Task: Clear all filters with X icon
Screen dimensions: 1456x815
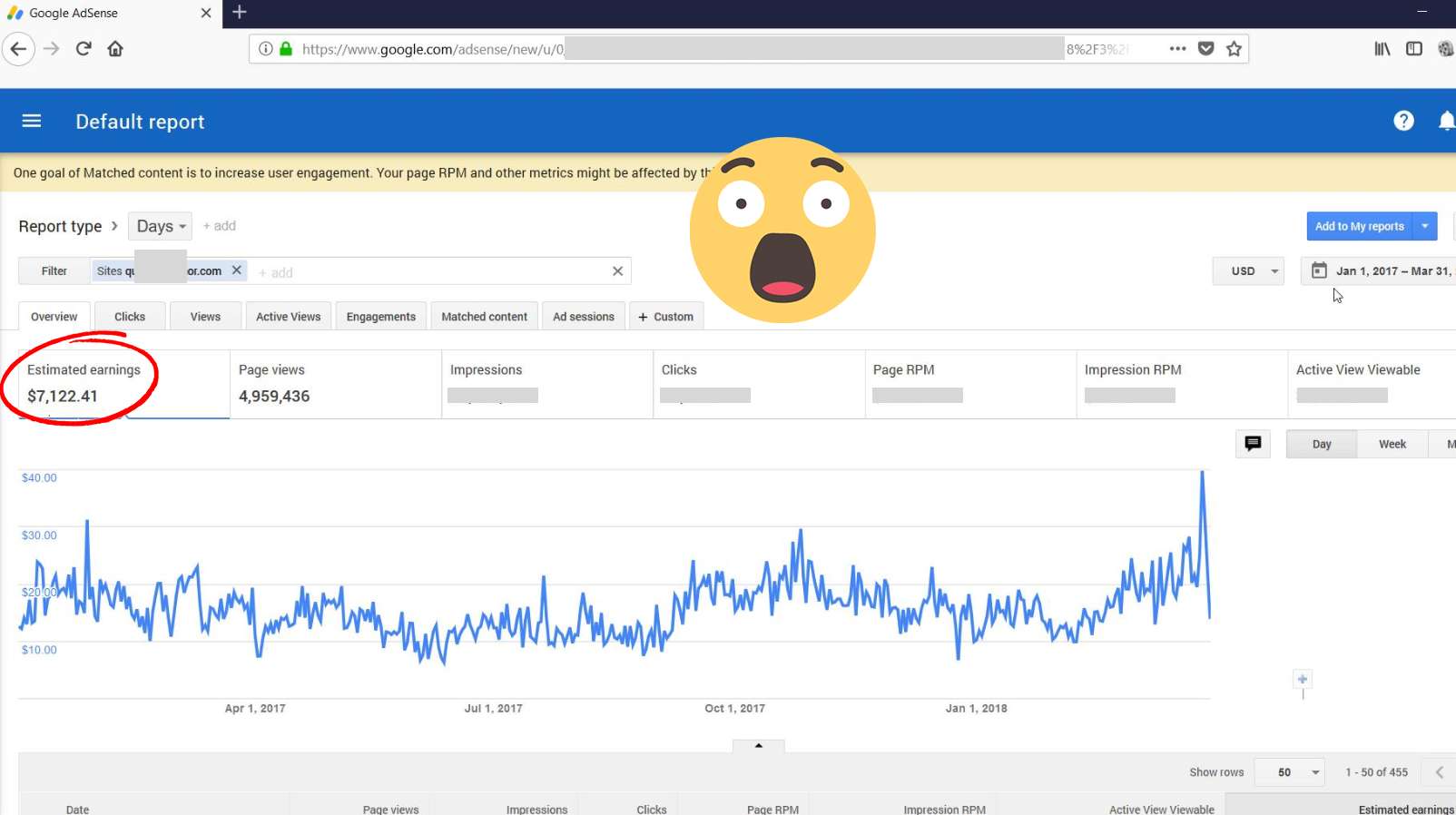Action: (617, 271)
